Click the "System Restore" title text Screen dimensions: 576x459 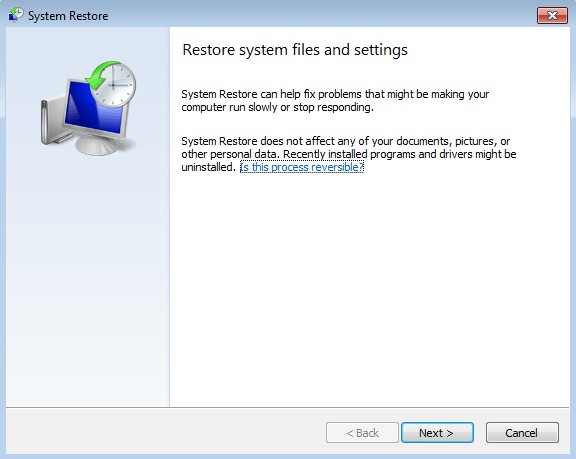68,16
